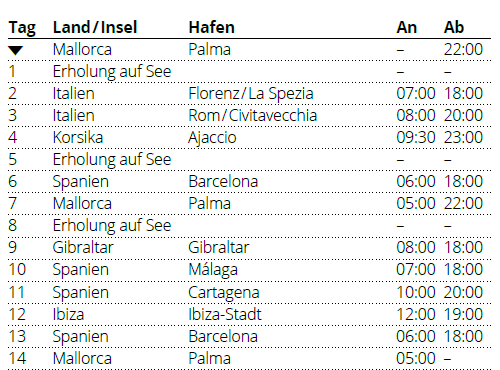Select Gibraltar port on day 9
The width and height of the screenshot is (500, 370).
coord(219,247)
